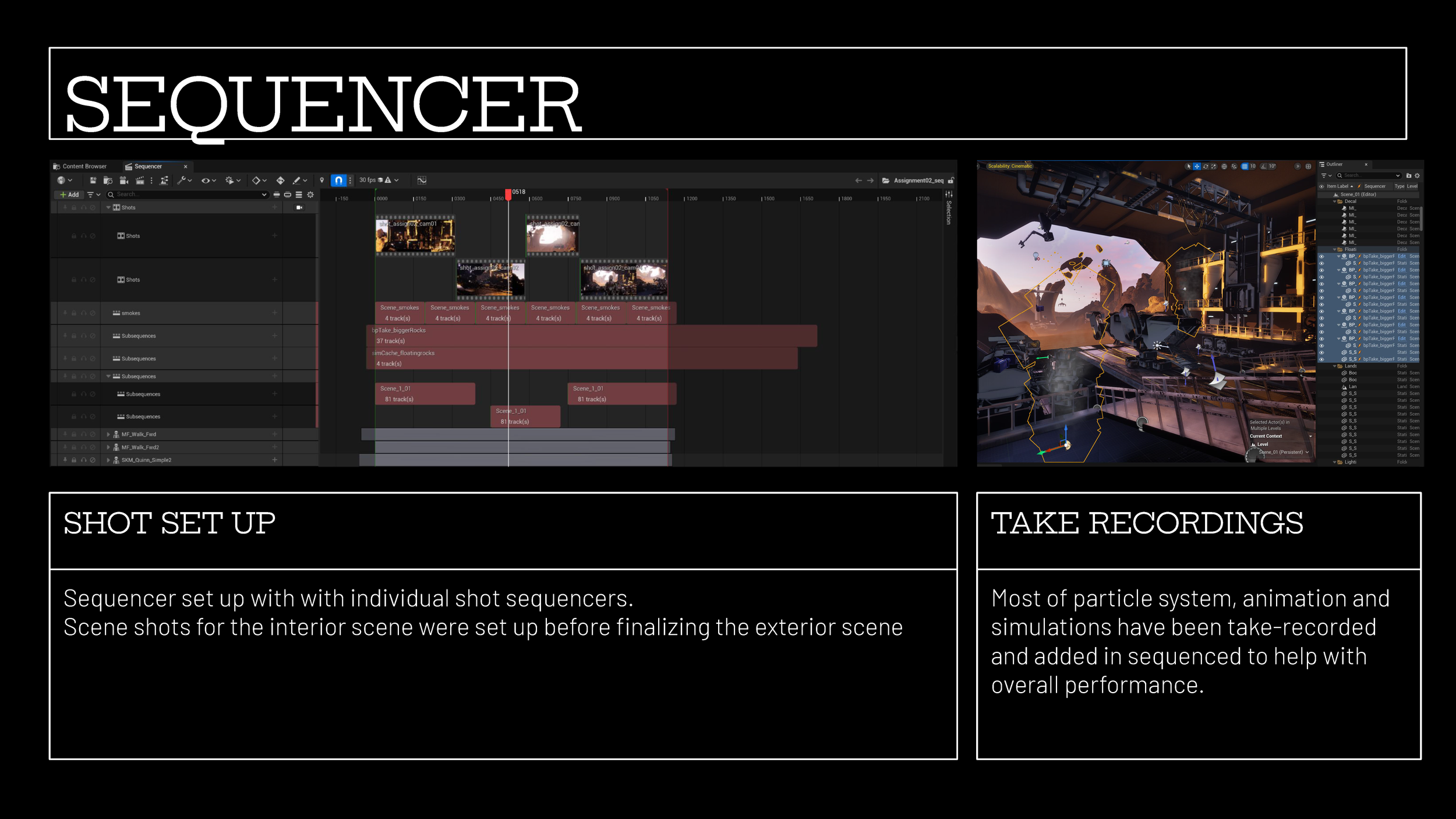Screen dimensions: 1456x819
Task: Select the rotate tool in viewport
Action: tap(1206, 167)
